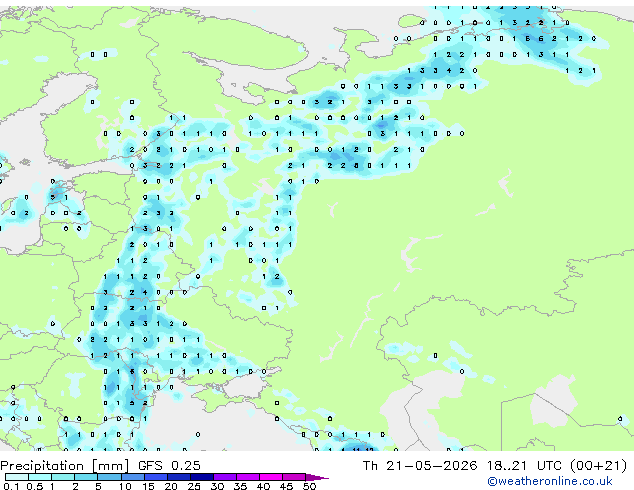The height and width of the screenshot is (490, 634).
Task: Select the 0.5 to 1 legend color segment
Action: pos(40,477)
